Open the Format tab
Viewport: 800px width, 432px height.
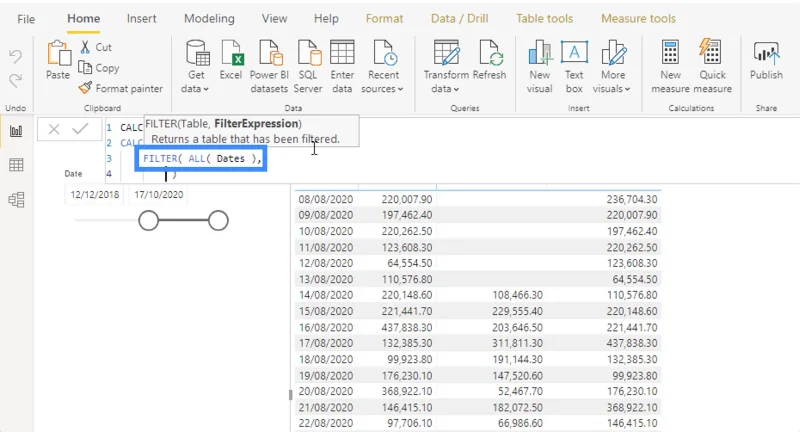[x=384, y=19]
